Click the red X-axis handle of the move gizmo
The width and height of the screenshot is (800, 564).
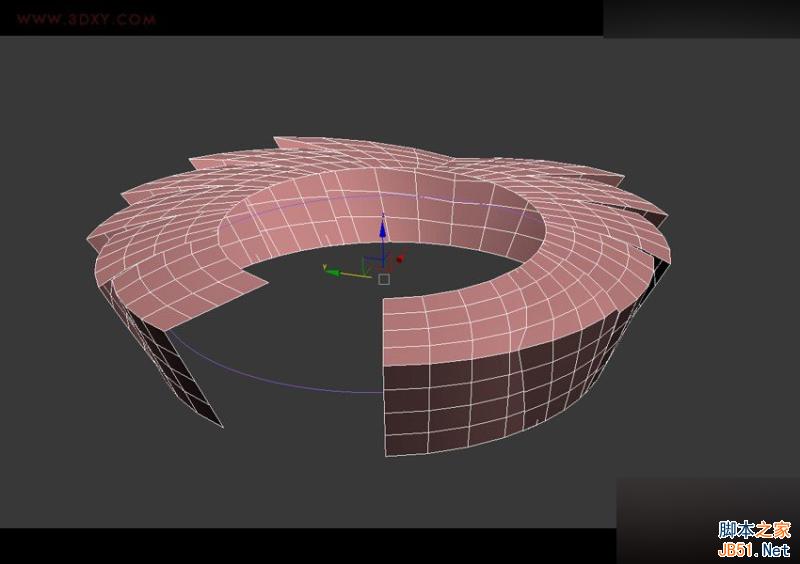(399, 259)
